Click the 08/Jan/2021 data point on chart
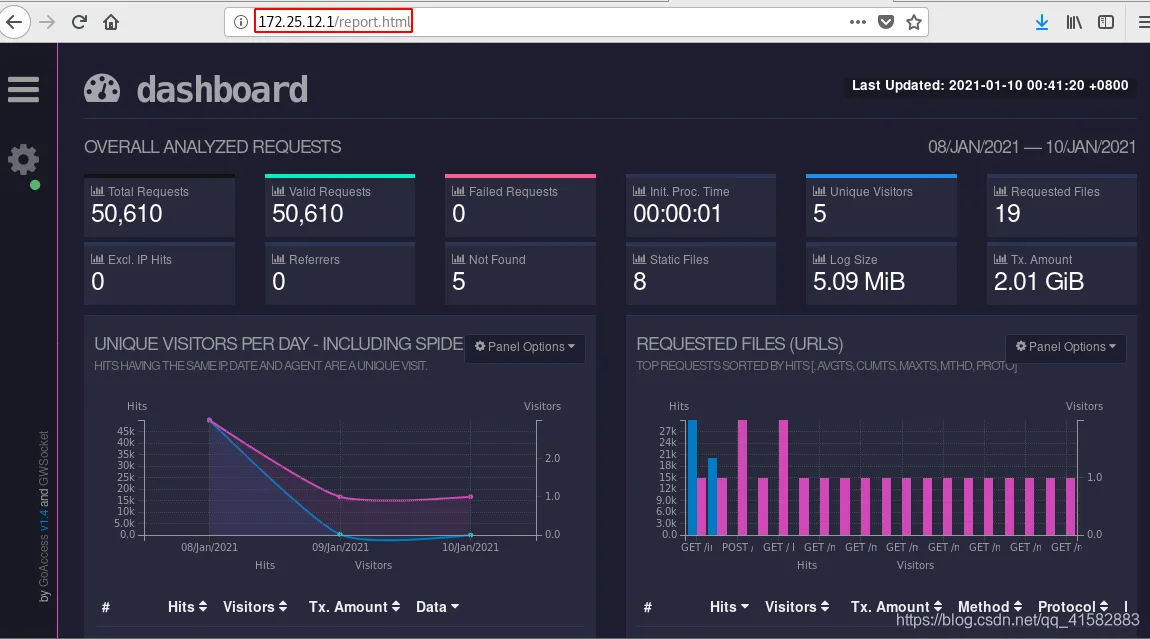Screen dimensions: 1150x639 click(x=209, y=420)
